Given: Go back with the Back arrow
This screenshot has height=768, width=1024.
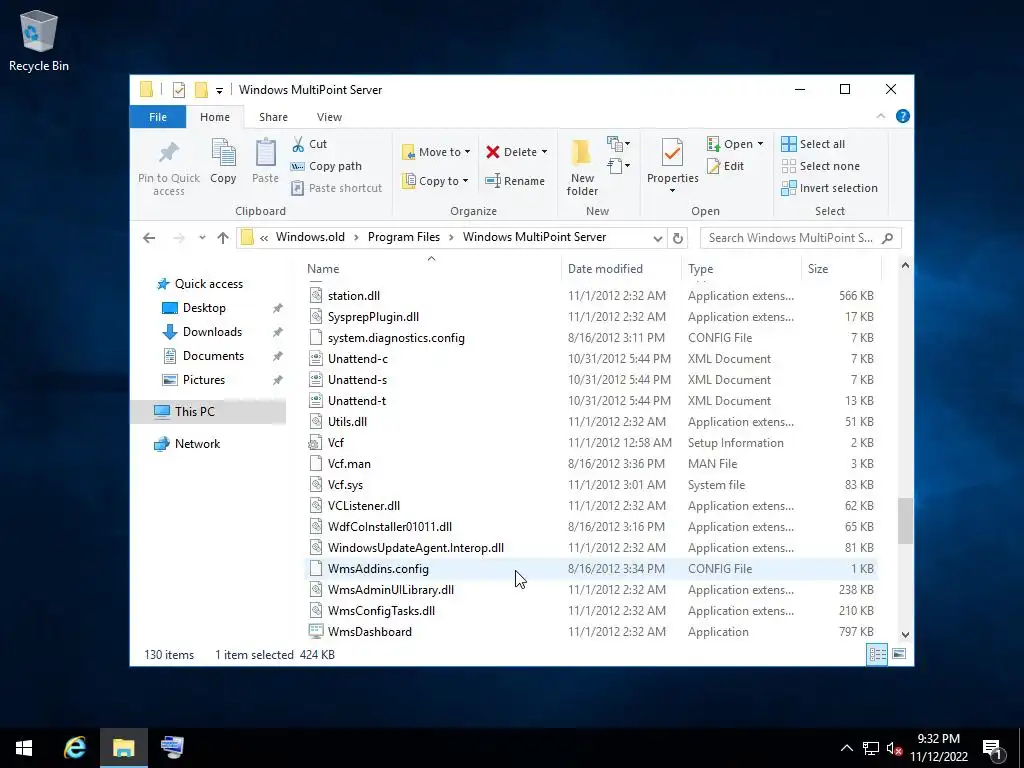Looking at the screenshot, I should (x=149, y=238).
